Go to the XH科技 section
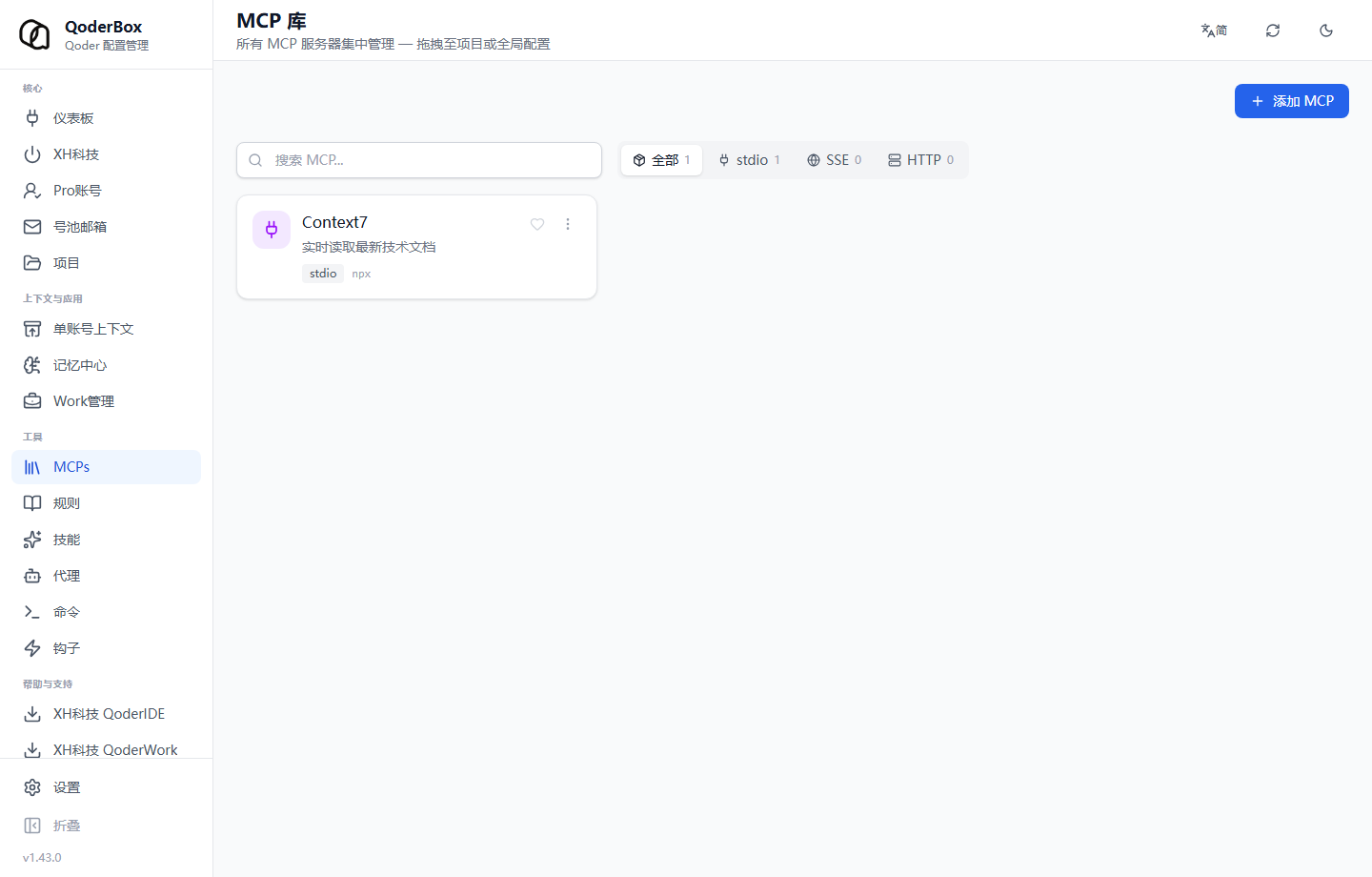The image size is (1372, 877). point(106,154)
